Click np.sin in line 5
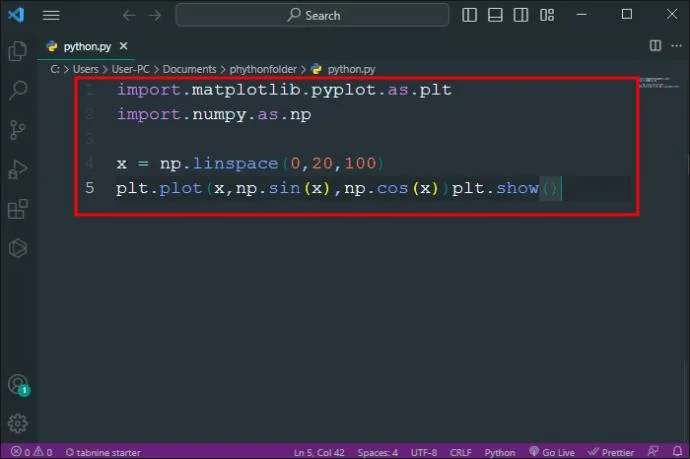Viewport: 690px width, 459px height. (268, 188)
